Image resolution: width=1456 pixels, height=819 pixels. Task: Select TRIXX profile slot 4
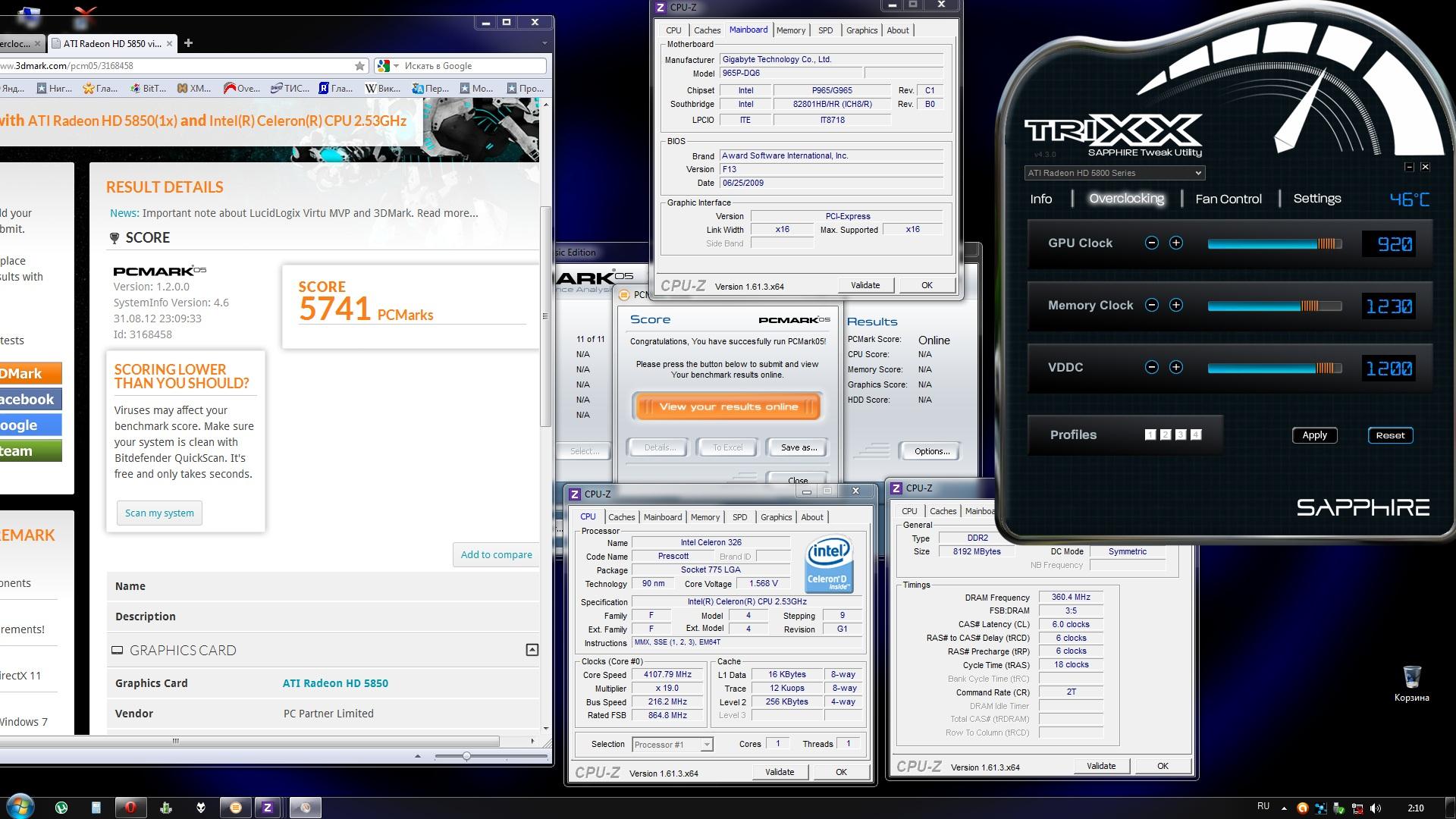coord(1196,435)
